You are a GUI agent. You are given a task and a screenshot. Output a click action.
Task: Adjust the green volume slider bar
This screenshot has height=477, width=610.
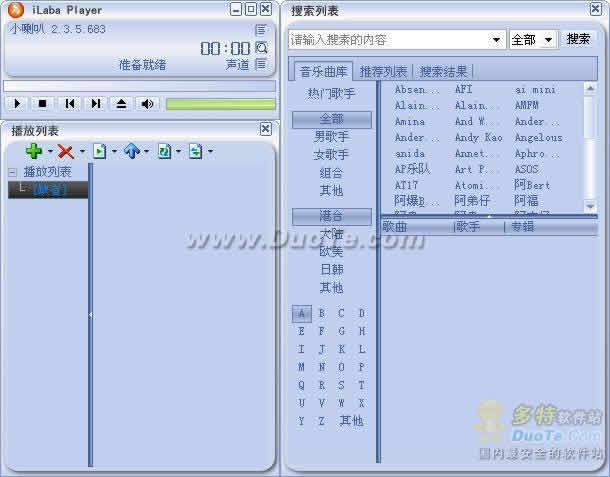(x=220, y=104)
